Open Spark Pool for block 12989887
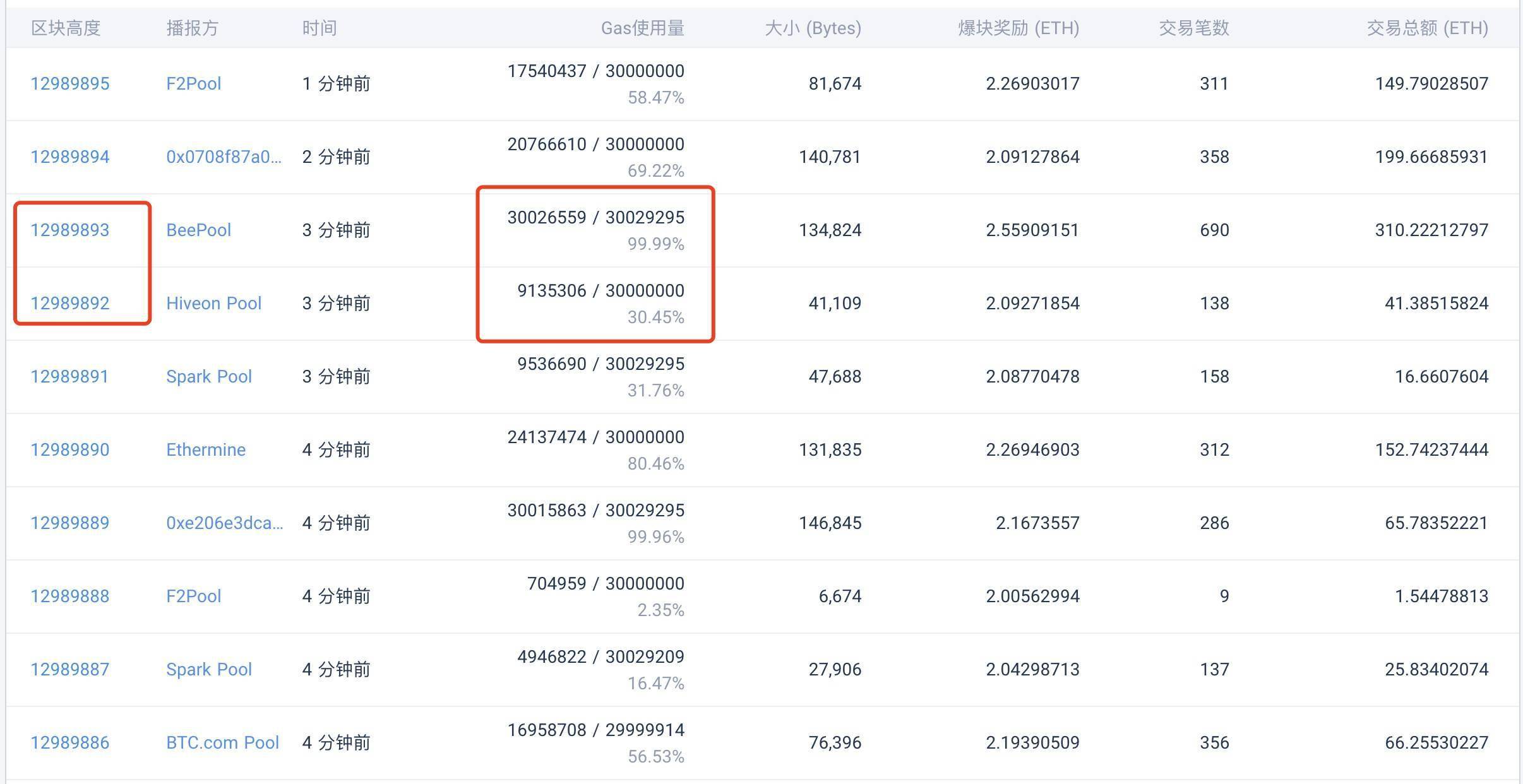 (x=209, y=669)
